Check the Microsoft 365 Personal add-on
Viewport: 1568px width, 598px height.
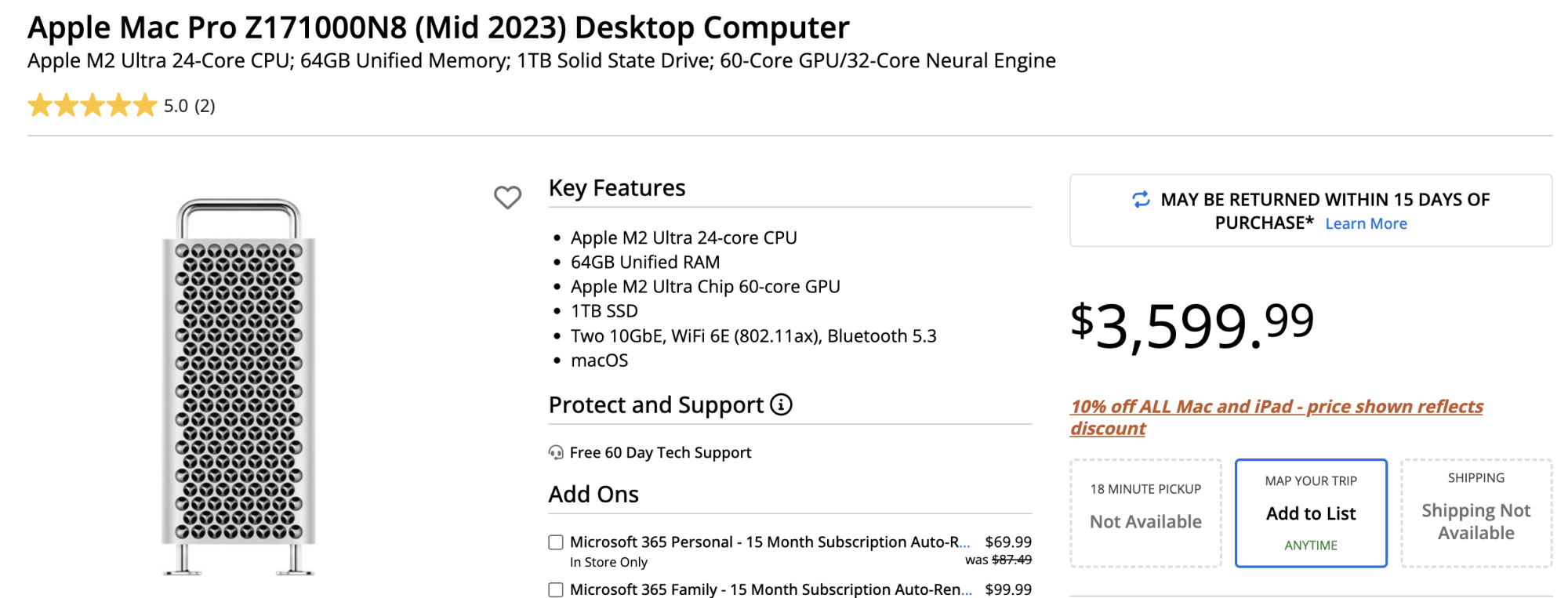[x=556, y=542]
